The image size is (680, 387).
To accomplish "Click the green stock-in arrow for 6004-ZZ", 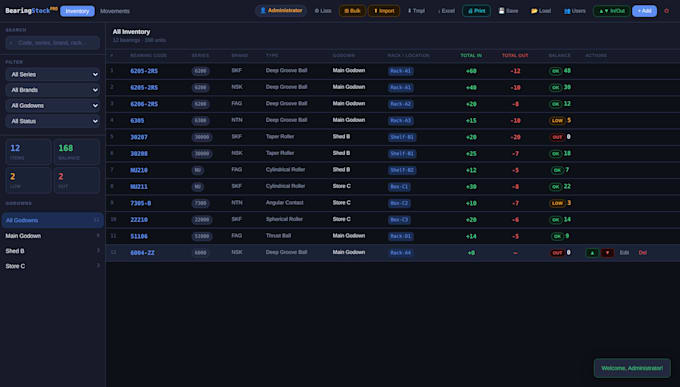I will point(592,253).
